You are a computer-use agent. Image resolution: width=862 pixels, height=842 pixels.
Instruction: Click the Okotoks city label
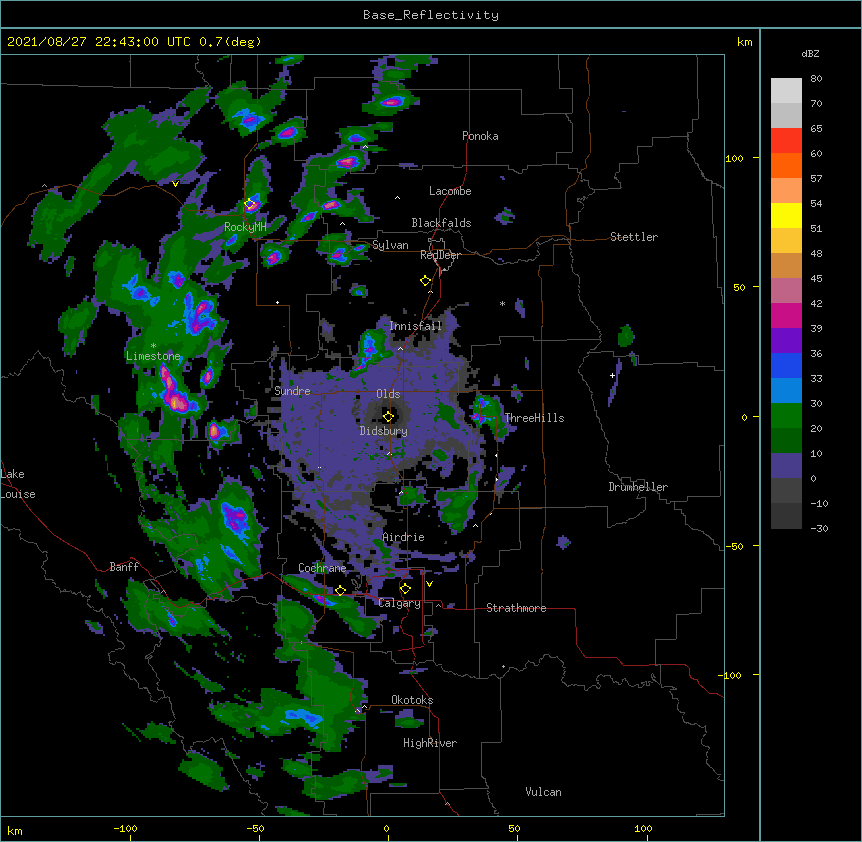tap(412, 700)
